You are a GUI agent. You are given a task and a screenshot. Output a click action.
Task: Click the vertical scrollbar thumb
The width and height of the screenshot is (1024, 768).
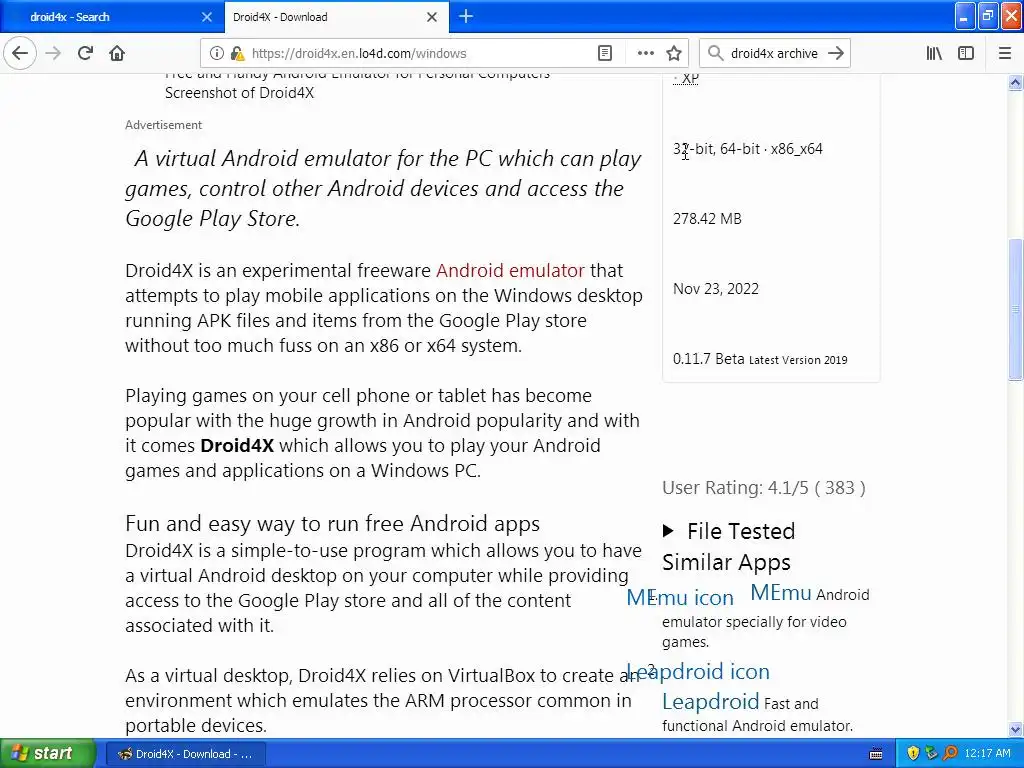coord(1015,309)
